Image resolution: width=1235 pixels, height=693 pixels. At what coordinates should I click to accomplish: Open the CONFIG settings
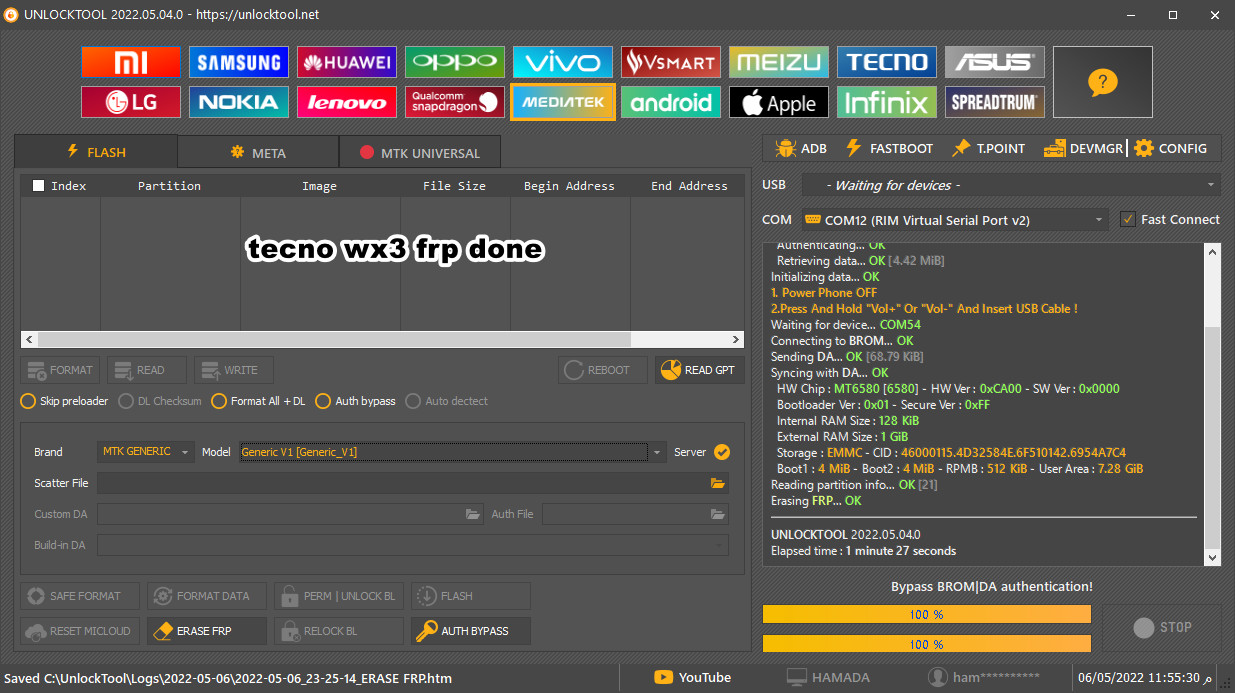[x=1170, y=148]
